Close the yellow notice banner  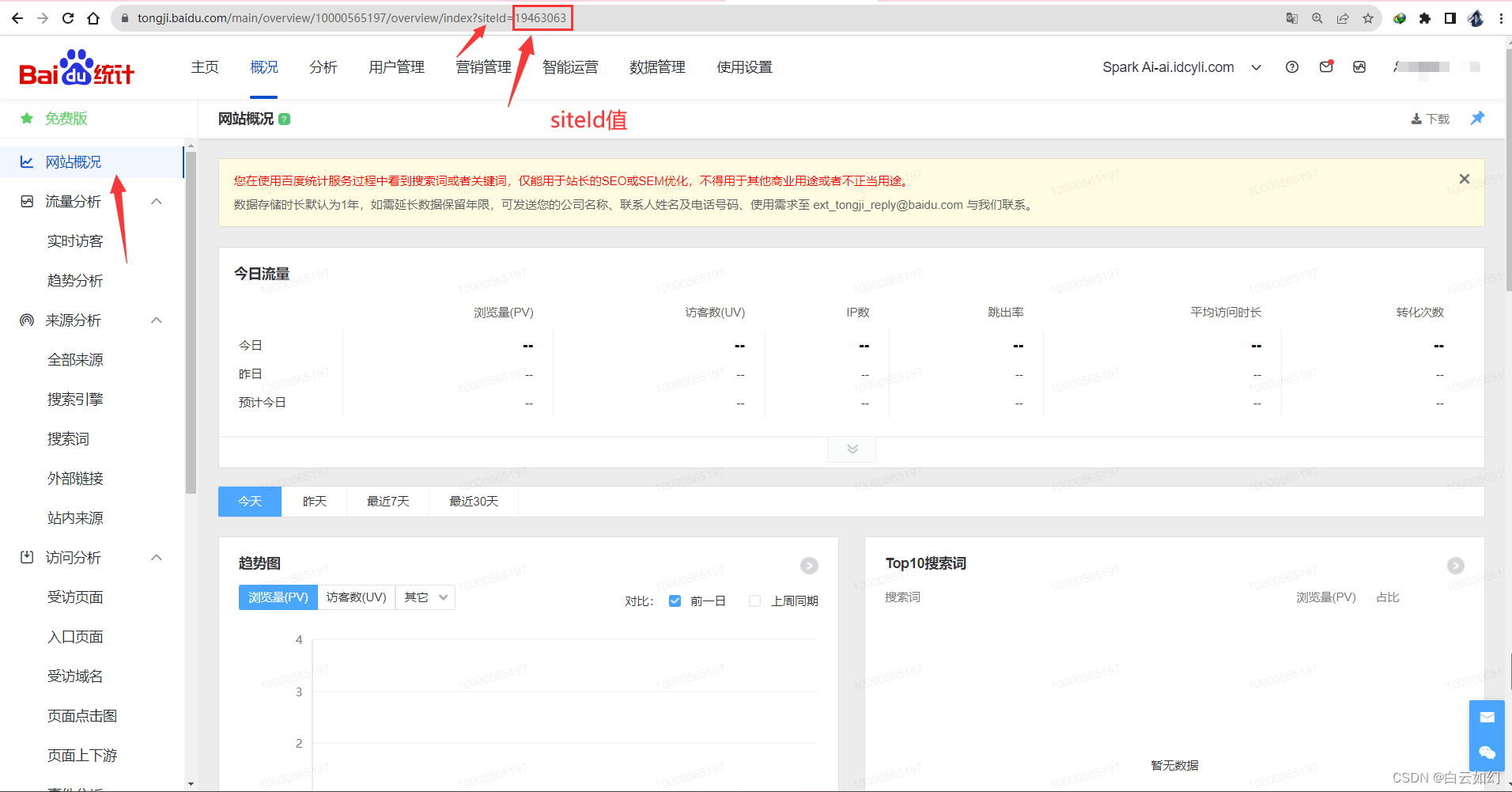1465,179
